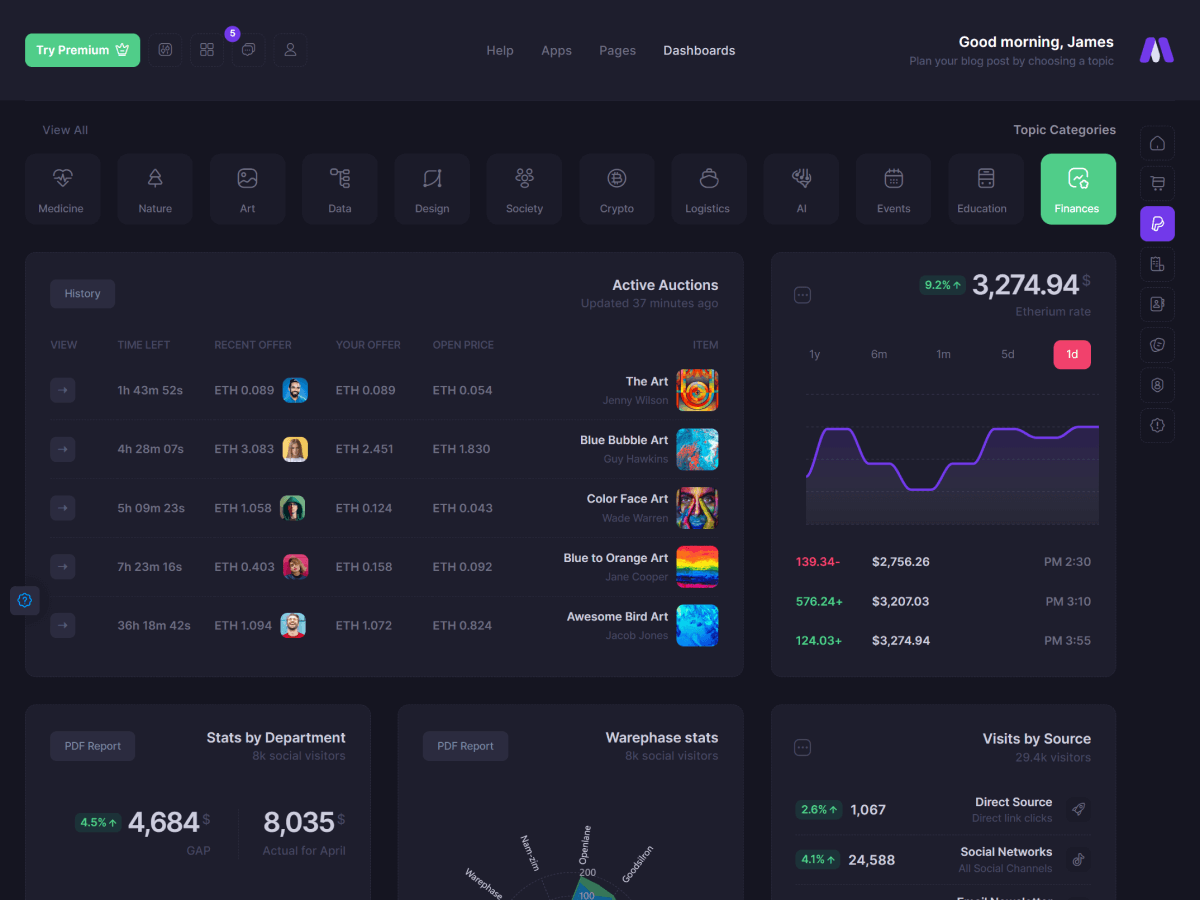Select the Crypto topic category

pos(616,189)
